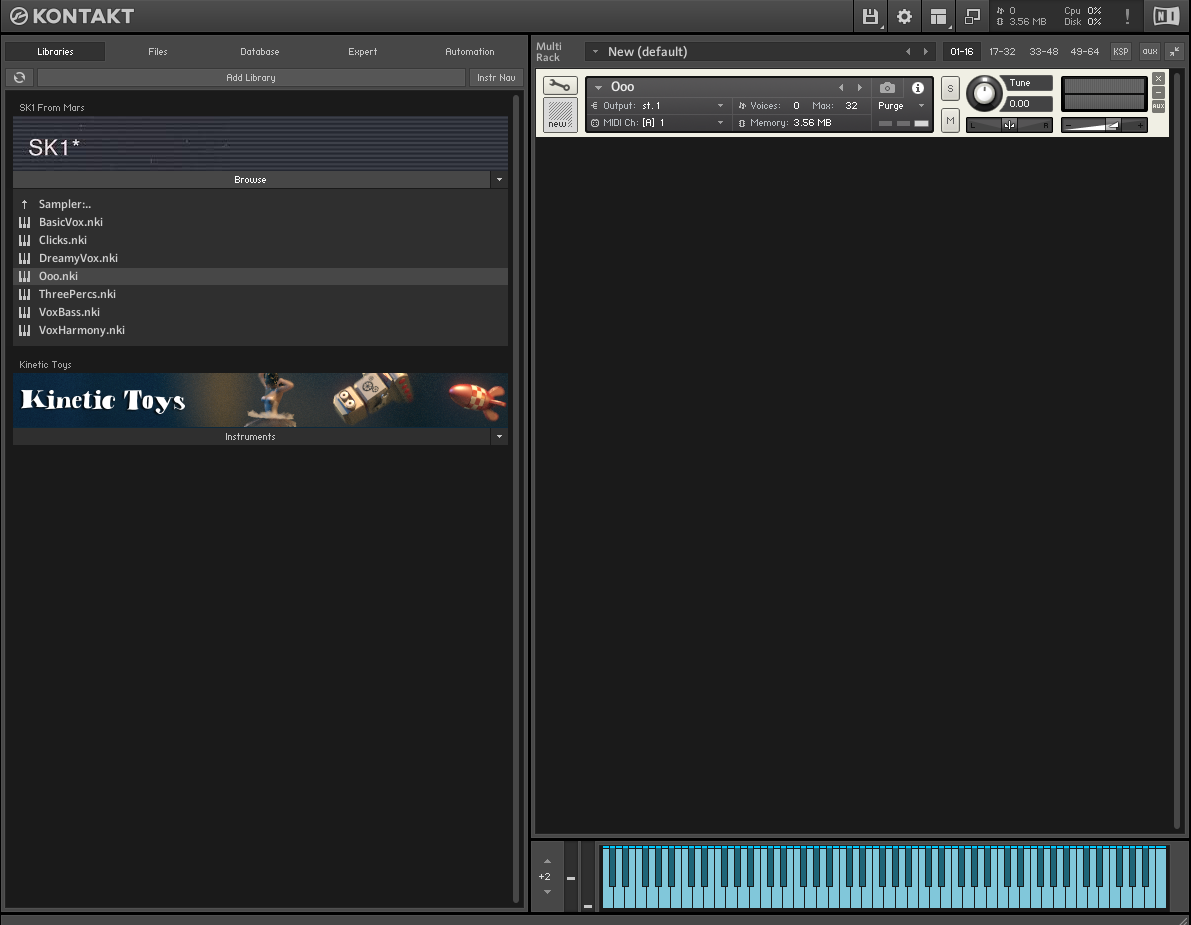Click the Ooo instrument icon thumbnail
Screen dimensions: 1191x925
pos(560,115)
